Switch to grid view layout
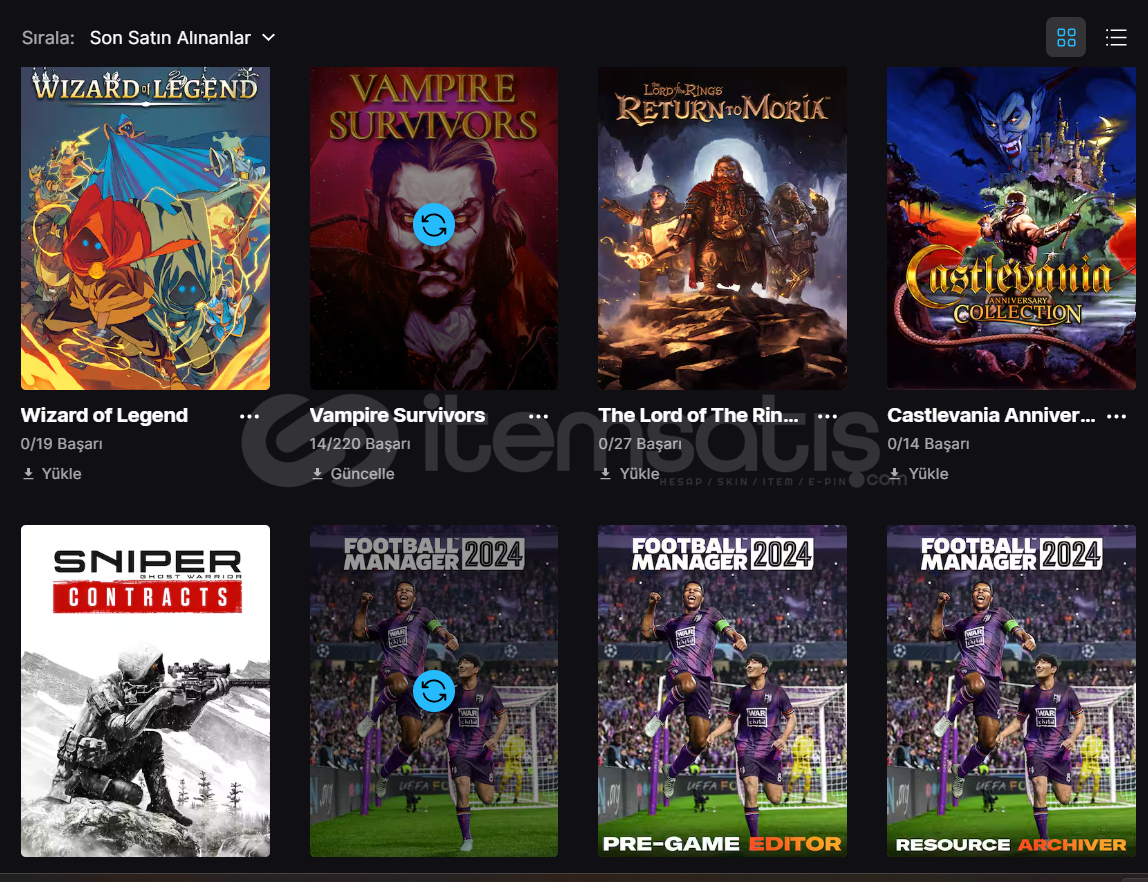1148x882 pixels. 1065,37
